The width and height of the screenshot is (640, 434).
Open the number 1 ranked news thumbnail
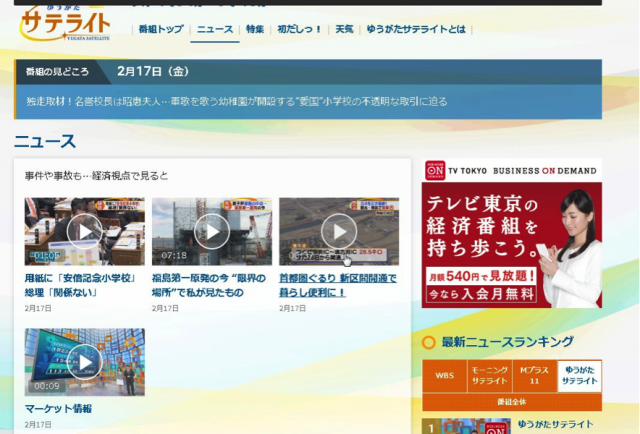(466, 426)
